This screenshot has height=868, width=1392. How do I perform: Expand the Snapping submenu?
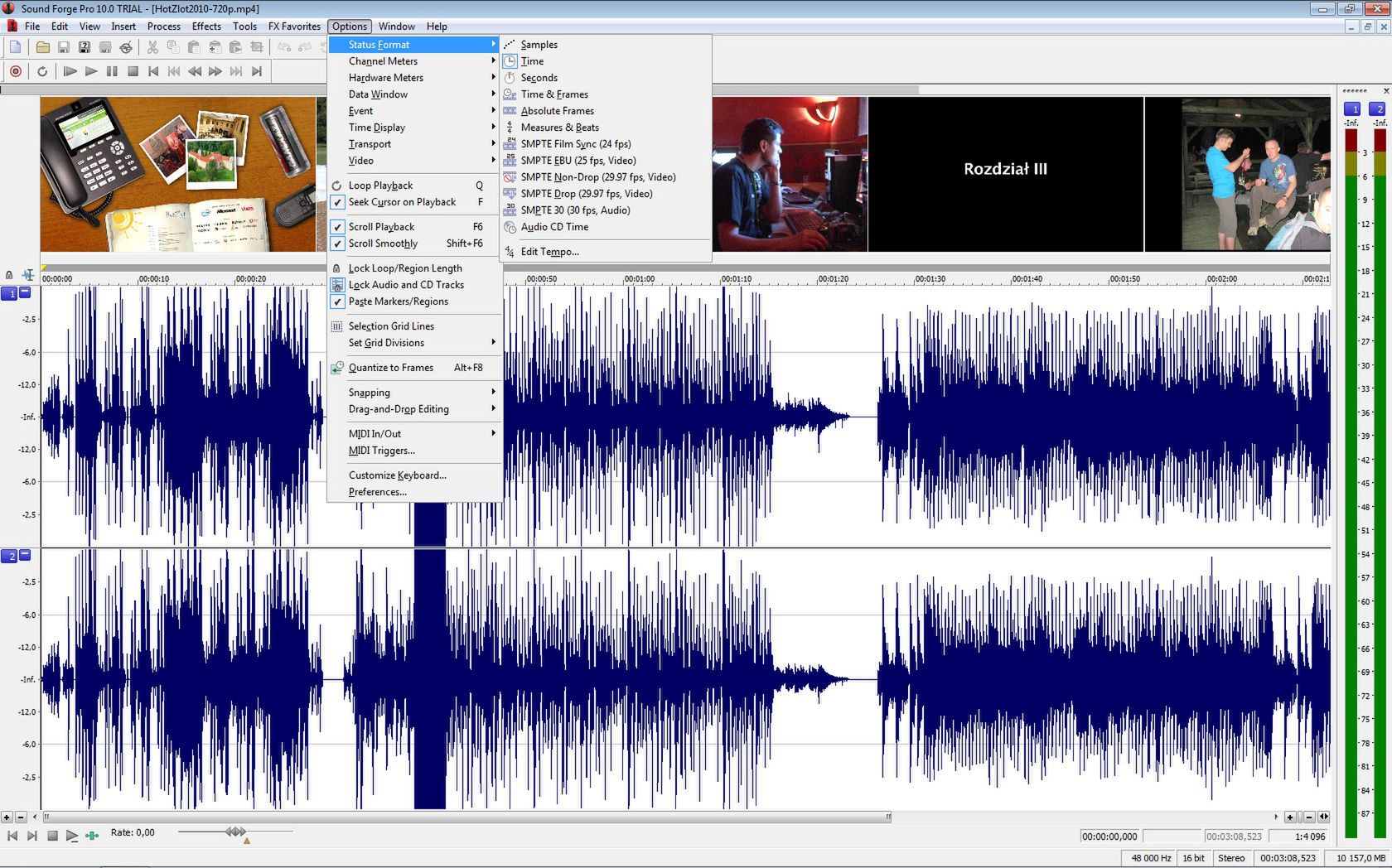[x=415, y=393]
